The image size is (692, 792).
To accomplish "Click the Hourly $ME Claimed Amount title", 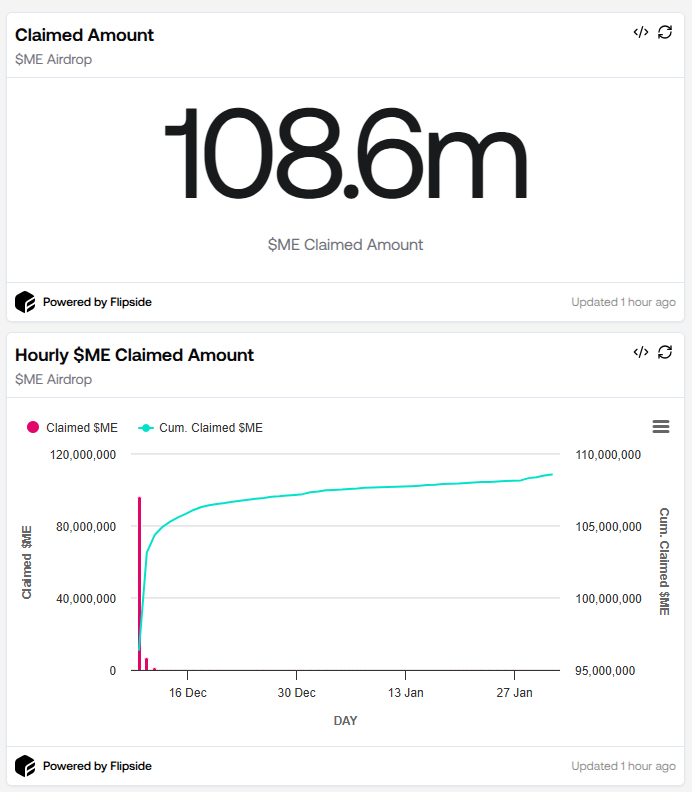I will tap(135, 355).
